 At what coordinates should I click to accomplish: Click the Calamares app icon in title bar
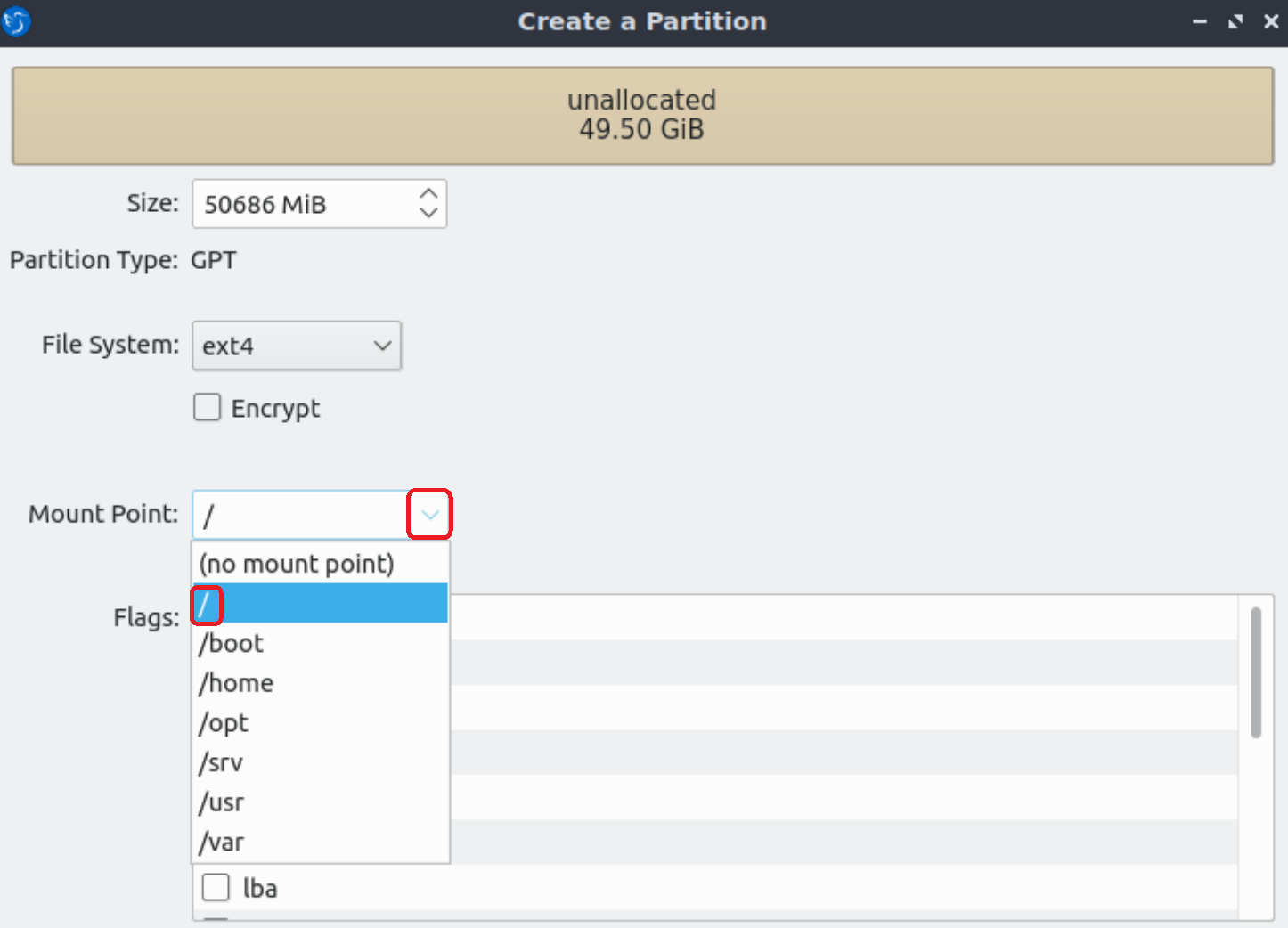(16, 21)
